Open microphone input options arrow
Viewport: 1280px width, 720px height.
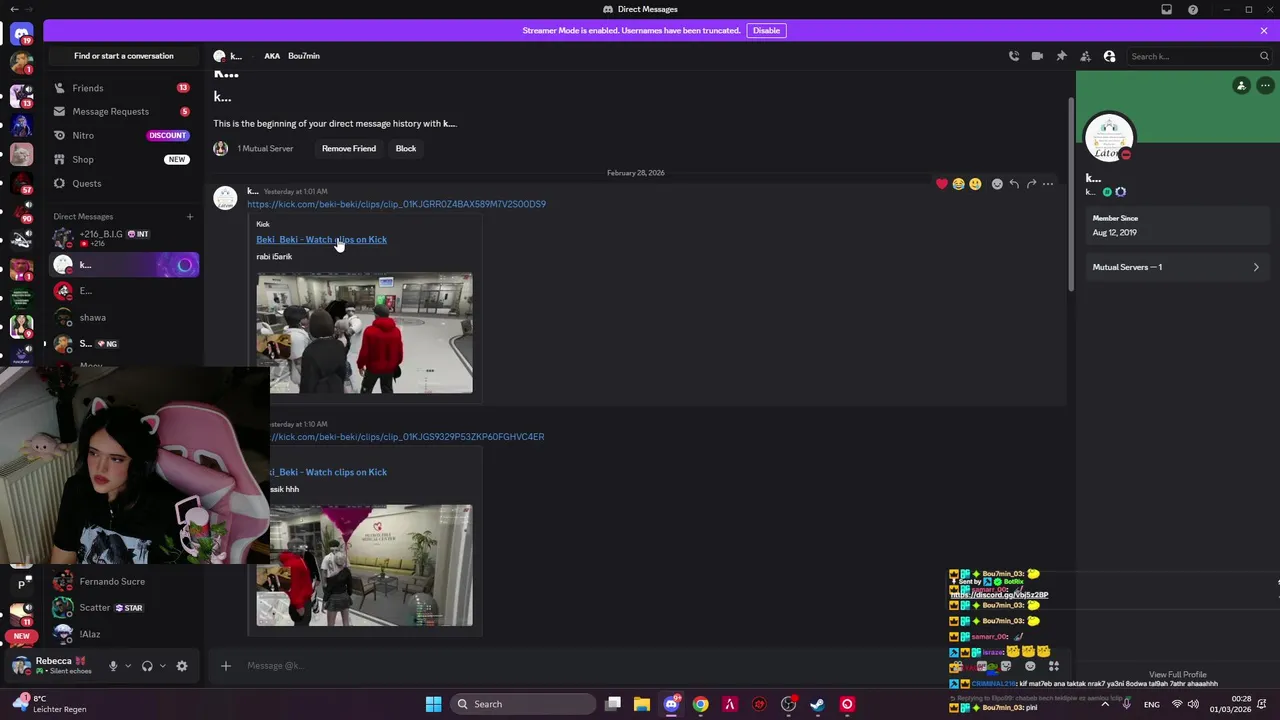(x=127, y=666)
